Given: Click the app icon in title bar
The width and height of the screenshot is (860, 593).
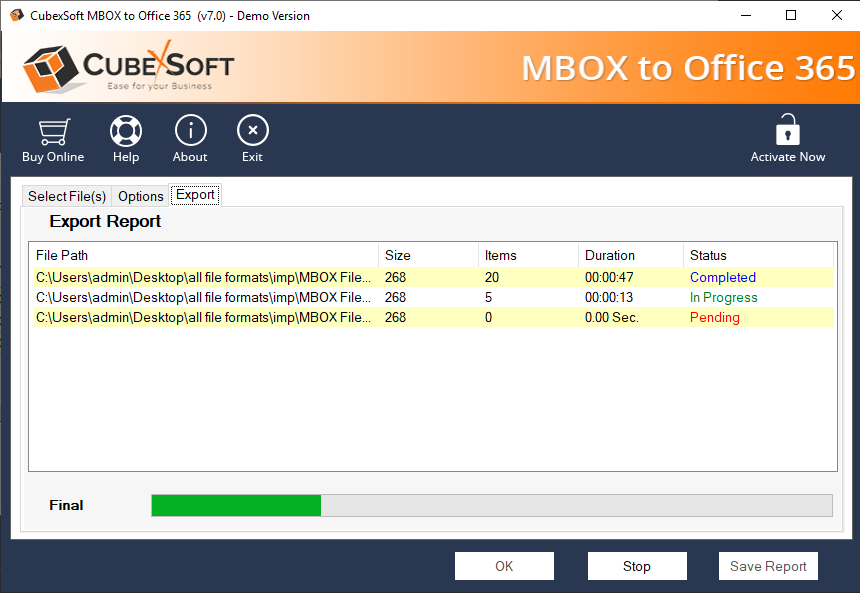Looking at the screenshot, I should pos(16,15).
